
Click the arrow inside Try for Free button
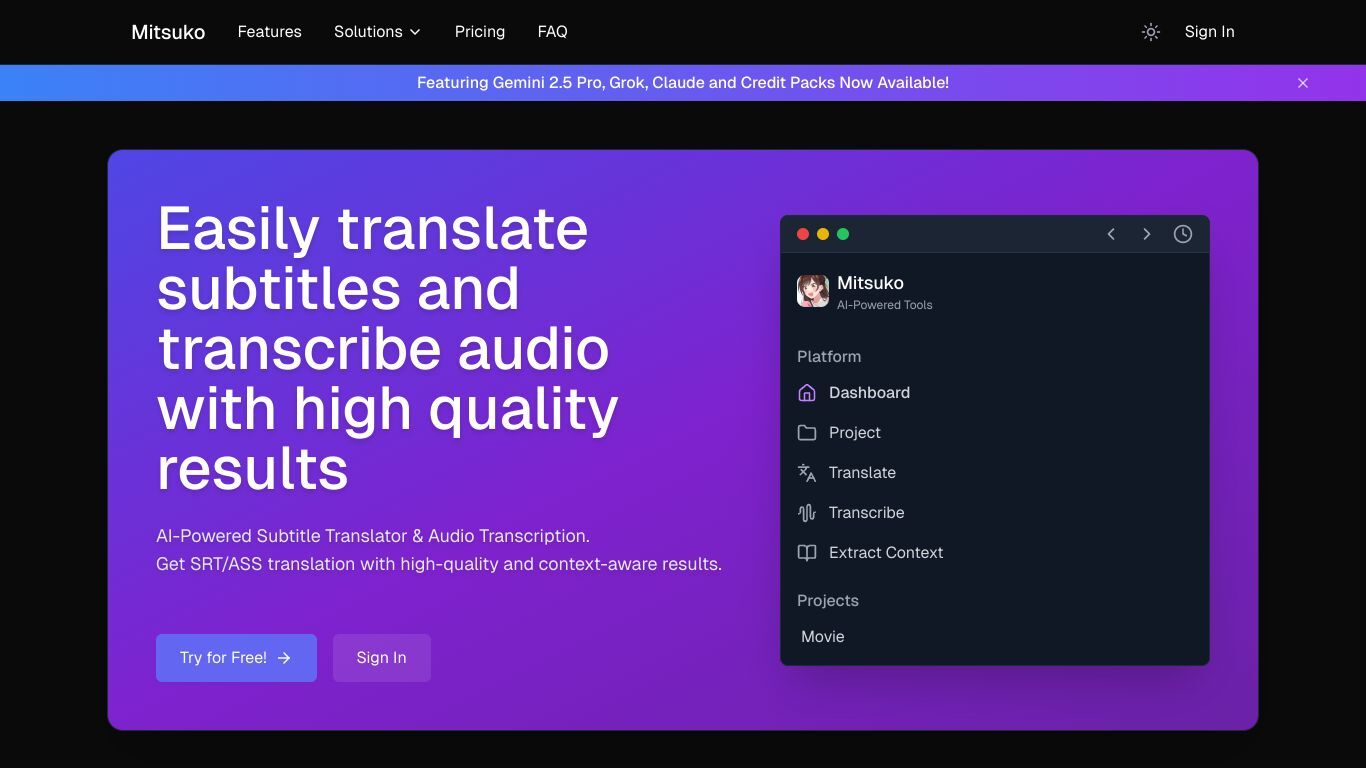(x=284, y=658)
